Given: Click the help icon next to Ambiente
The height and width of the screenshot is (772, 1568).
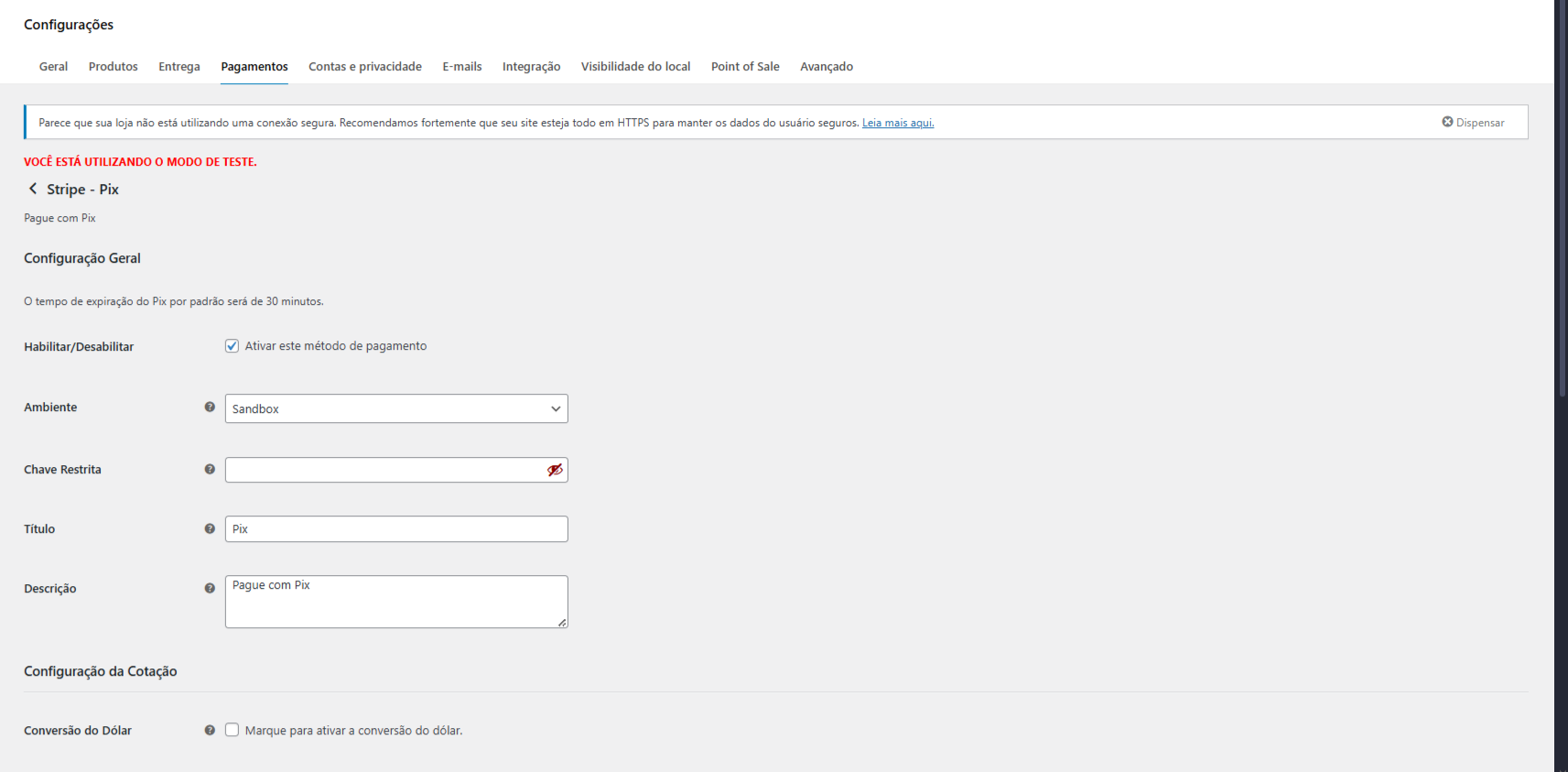Looking at the screenshot, I should point(210,408).
